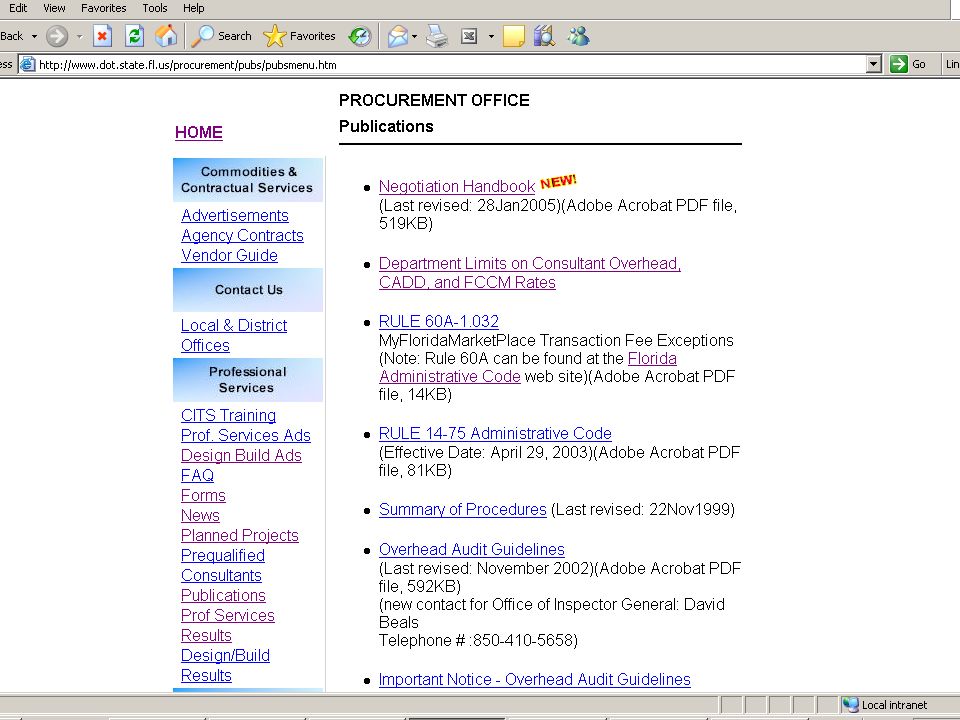The height and width of the screenshot is (720, 960).
Task: Go to Prof. Services Ads link
Action: (x=246, y=435)
